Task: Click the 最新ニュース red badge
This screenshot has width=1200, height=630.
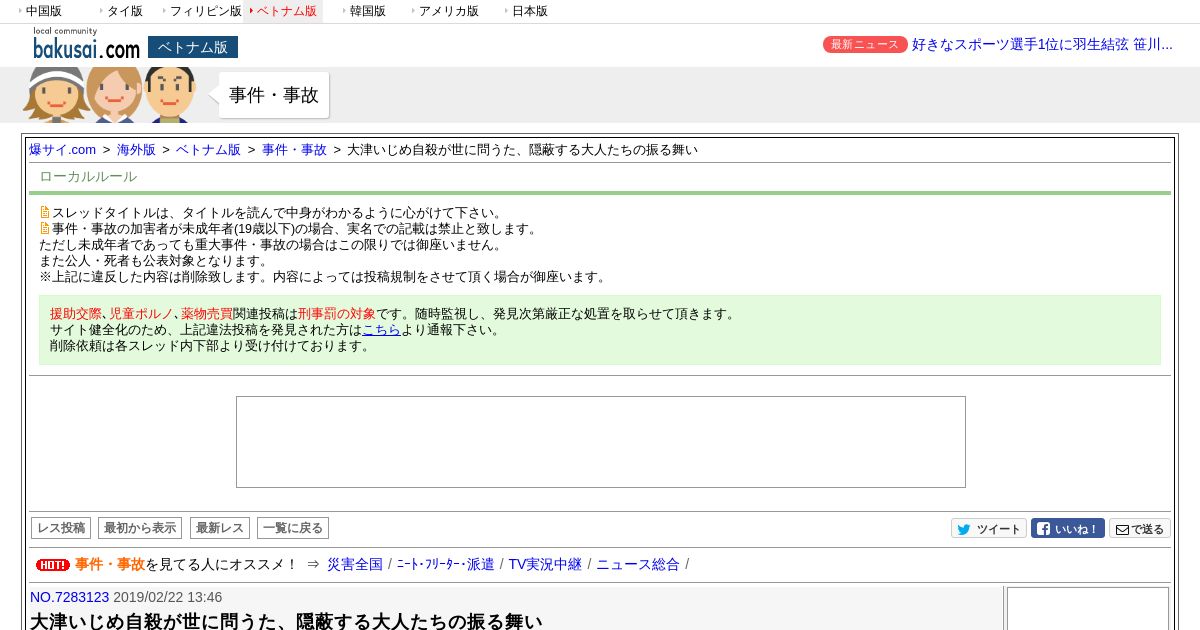Action: (865, 44)
